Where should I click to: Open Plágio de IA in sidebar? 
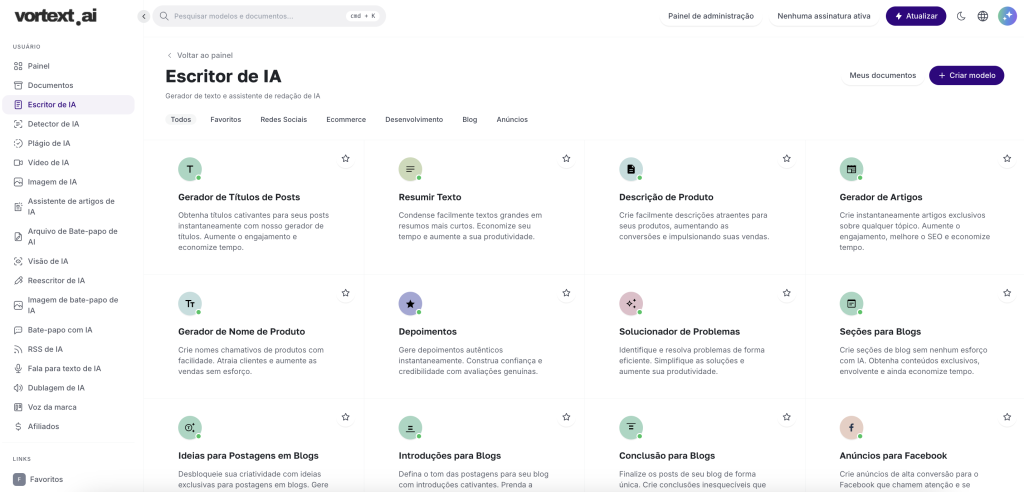click(68, 143)
